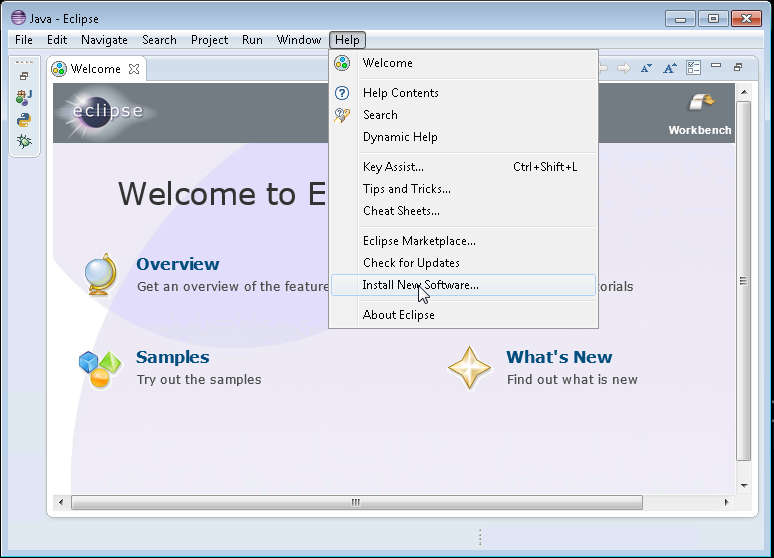Open the Window menu

pyautogui.click(x=299, y=40)
